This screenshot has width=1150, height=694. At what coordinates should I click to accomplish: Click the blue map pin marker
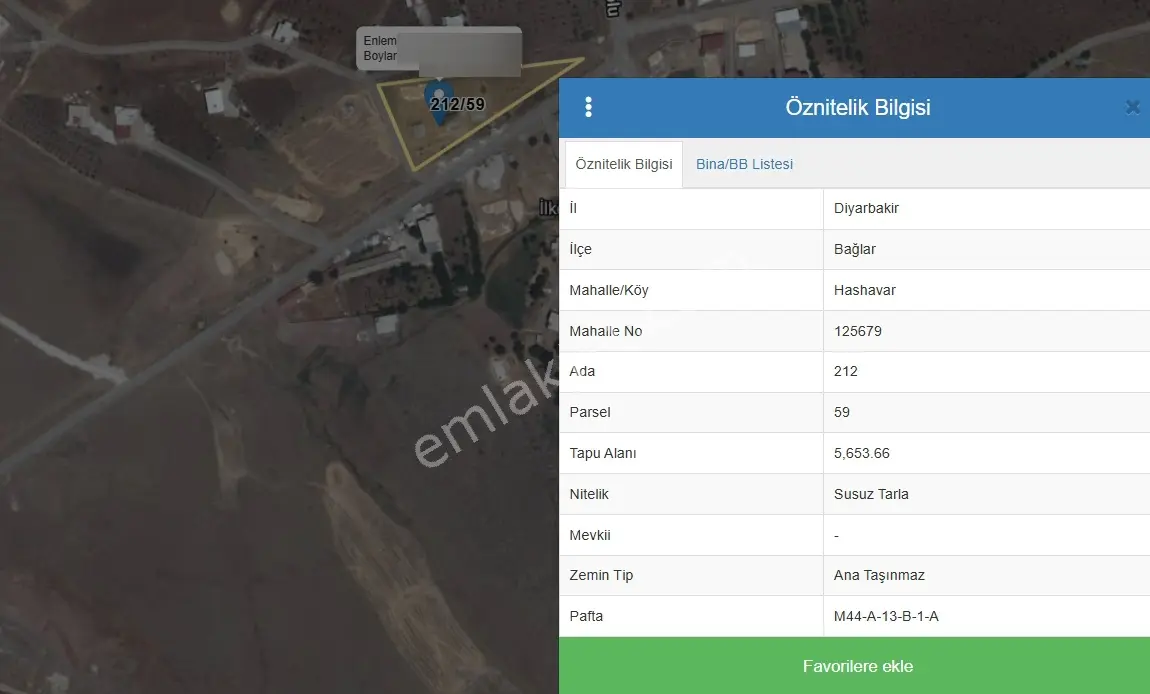pyautogui.click(x=439, y=104)
